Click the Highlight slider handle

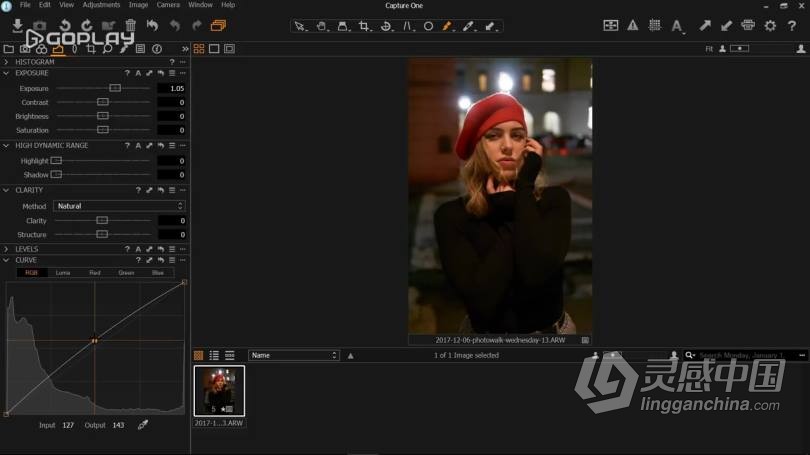[56, 161]
